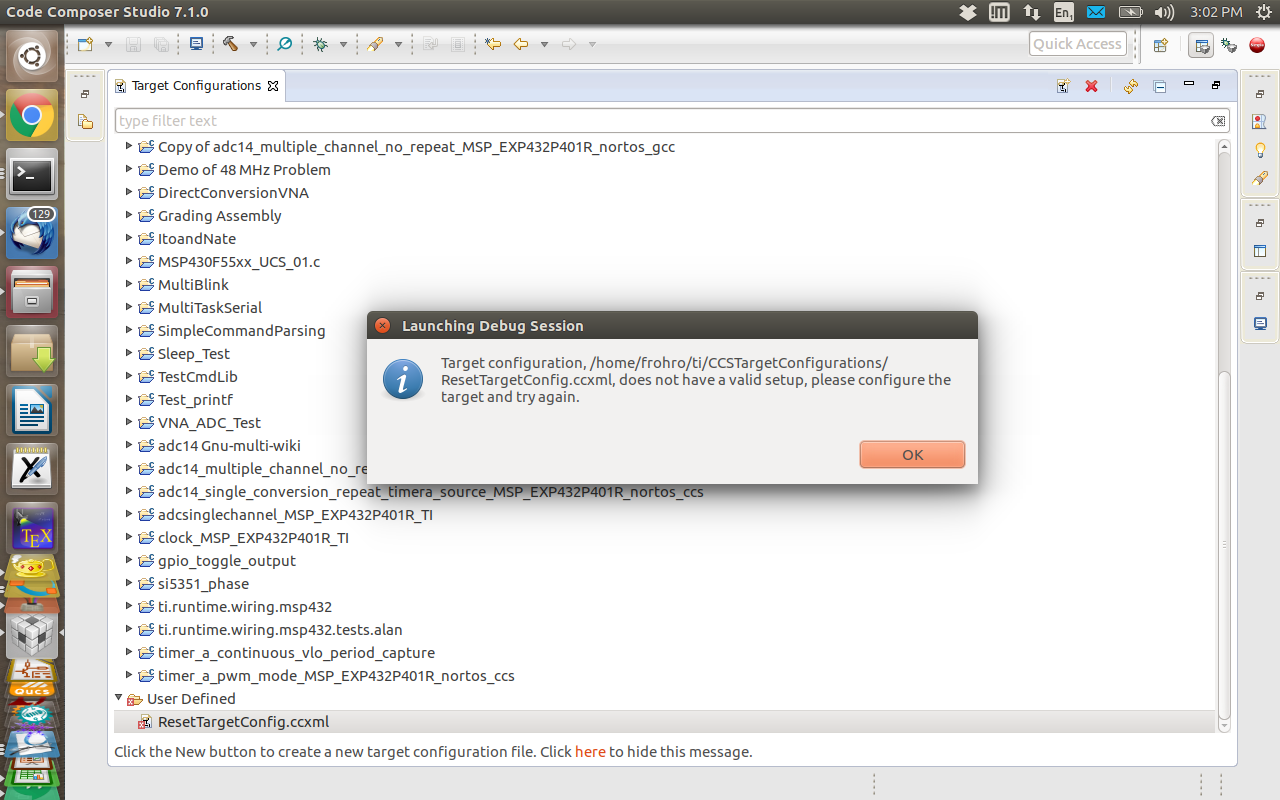Open Project Explorer icon in left trim
This screenshot has height=800, width=1280.
click(85, 122)
